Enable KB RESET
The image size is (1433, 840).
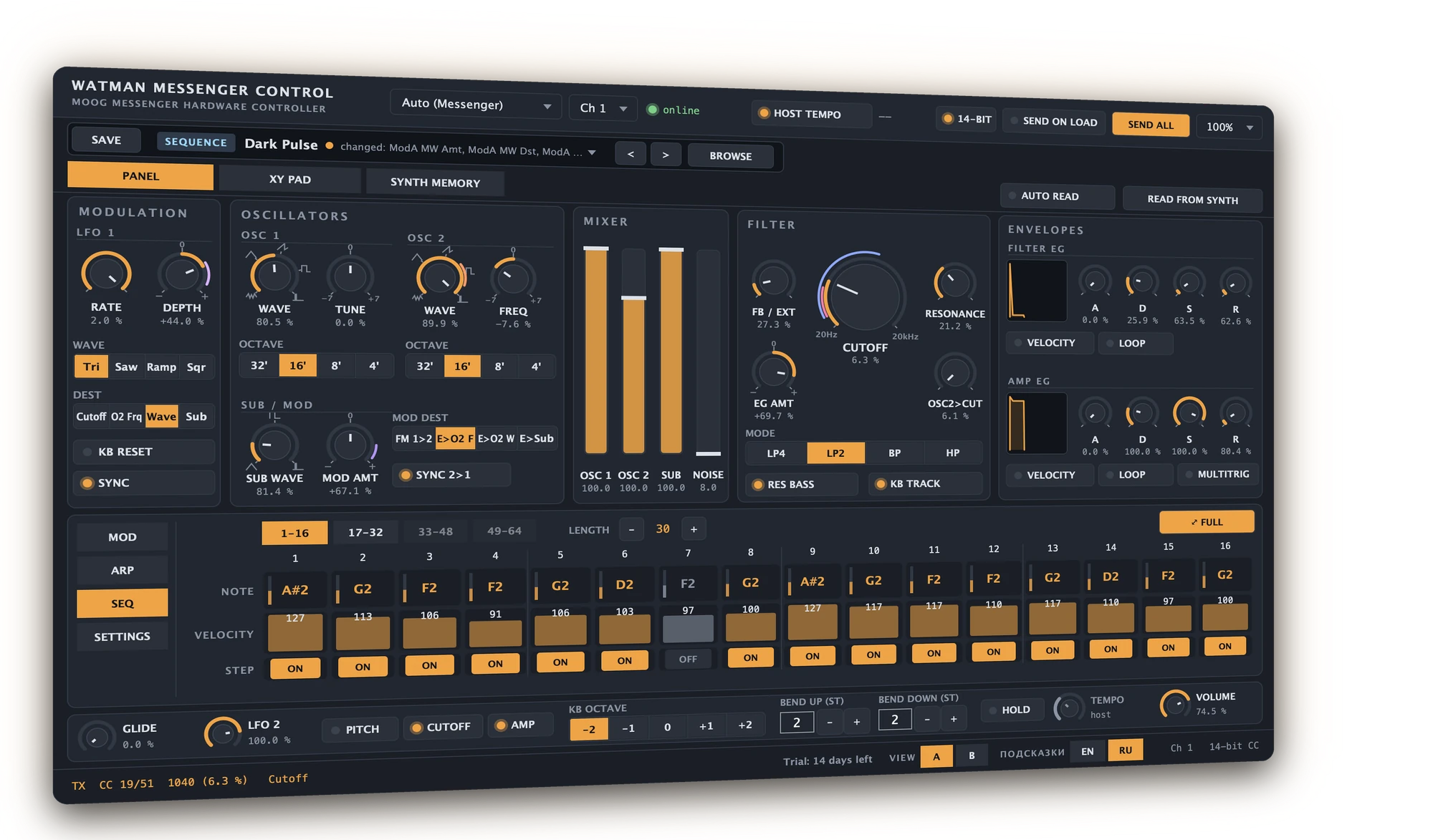point(144,452)
